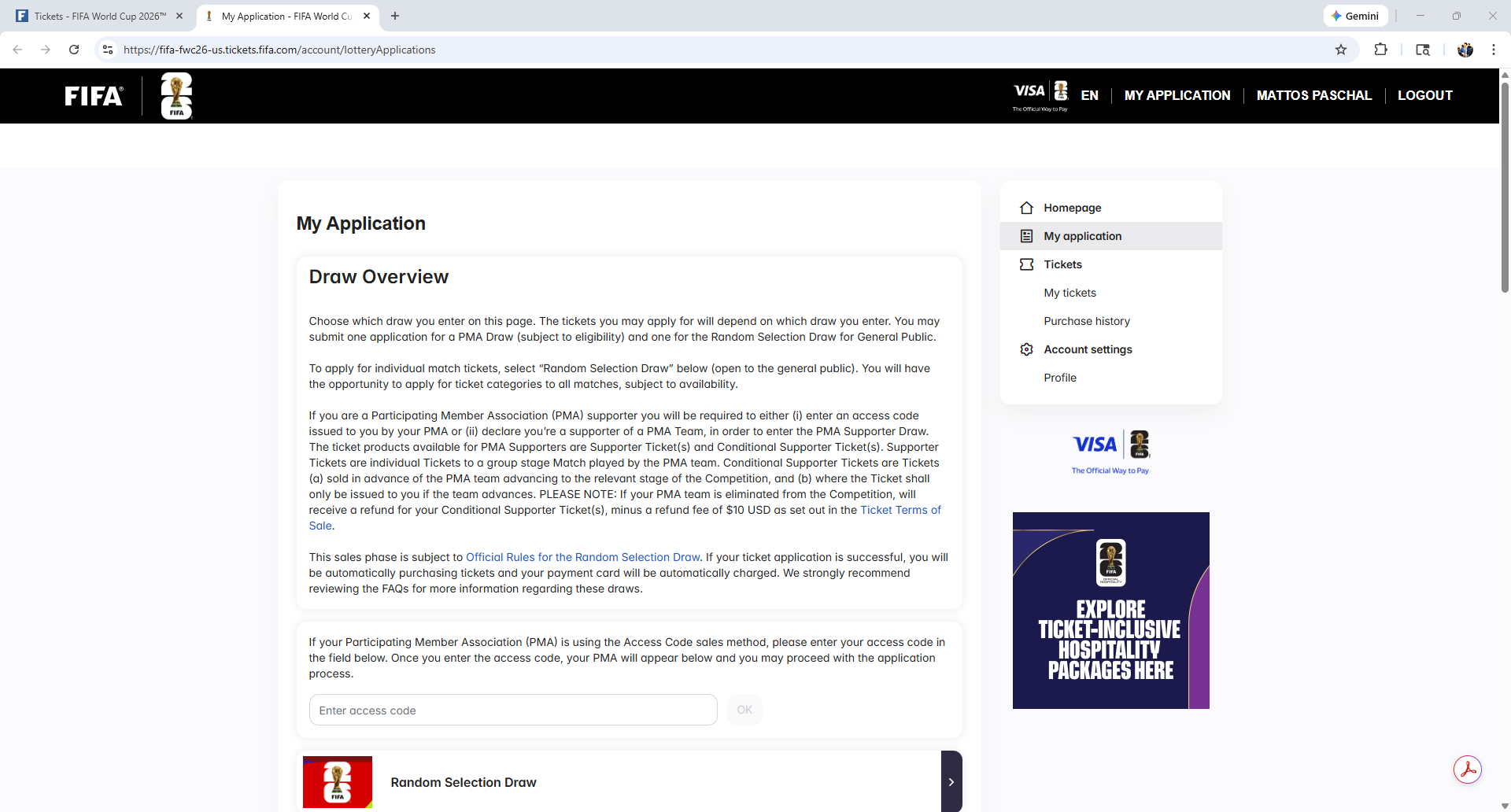Open the Ticket Terms of Sale link
This screenshot has width=1511, height=812.
point(900,510)
